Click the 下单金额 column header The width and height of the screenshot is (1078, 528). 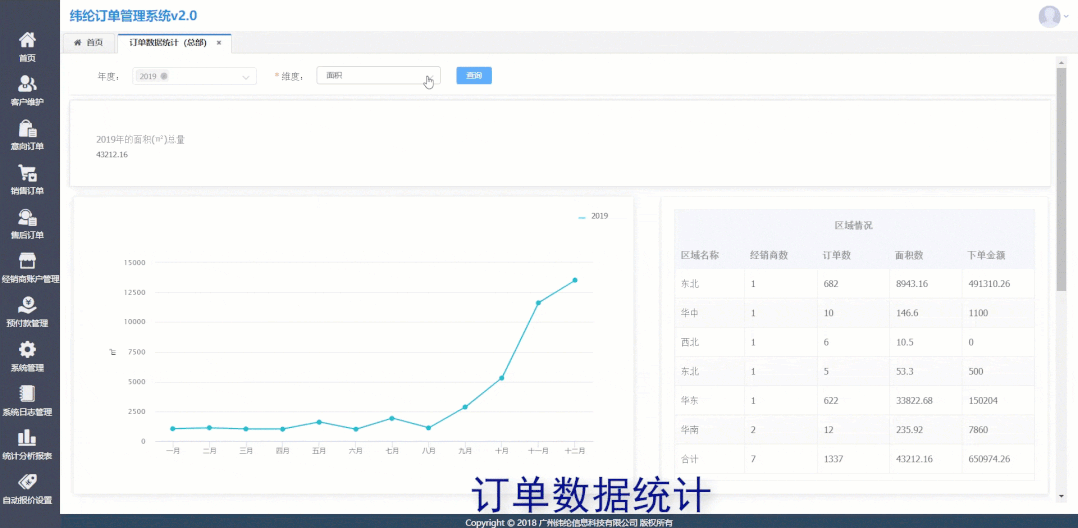click(987, 255)
